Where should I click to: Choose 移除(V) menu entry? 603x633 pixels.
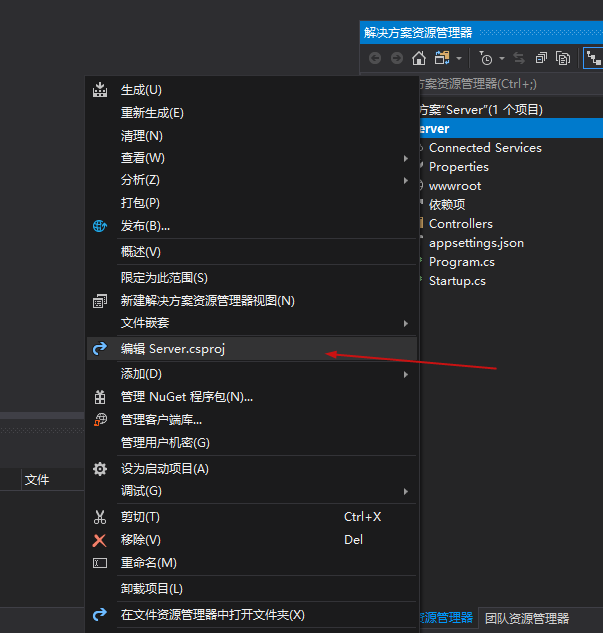coord(252,540)
